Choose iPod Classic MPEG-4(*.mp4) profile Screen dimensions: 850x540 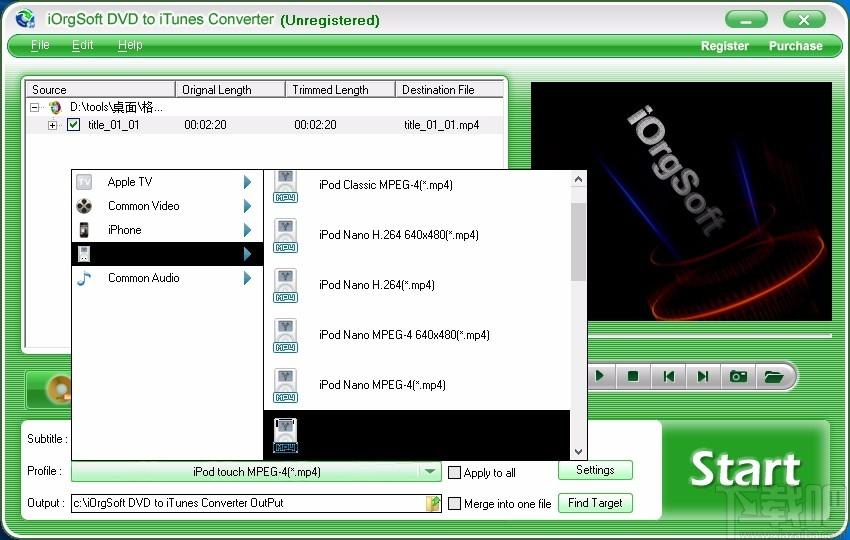tap(417, 185)
